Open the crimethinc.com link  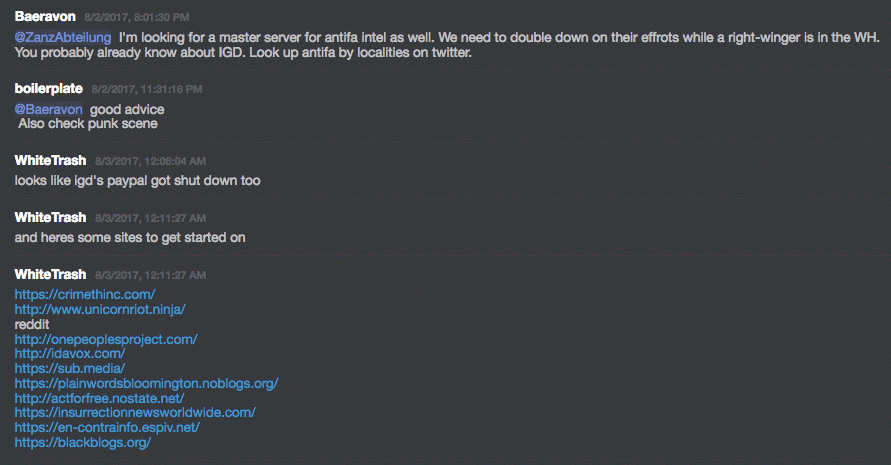click(85, 294)
